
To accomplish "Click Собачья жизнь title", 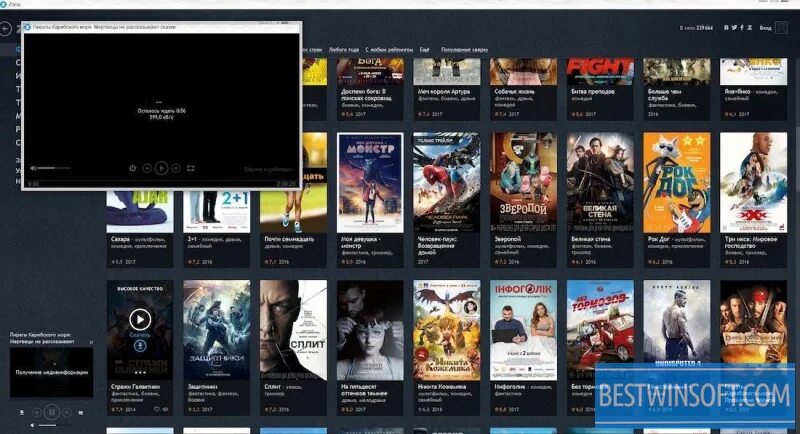I will pos(514,92).
